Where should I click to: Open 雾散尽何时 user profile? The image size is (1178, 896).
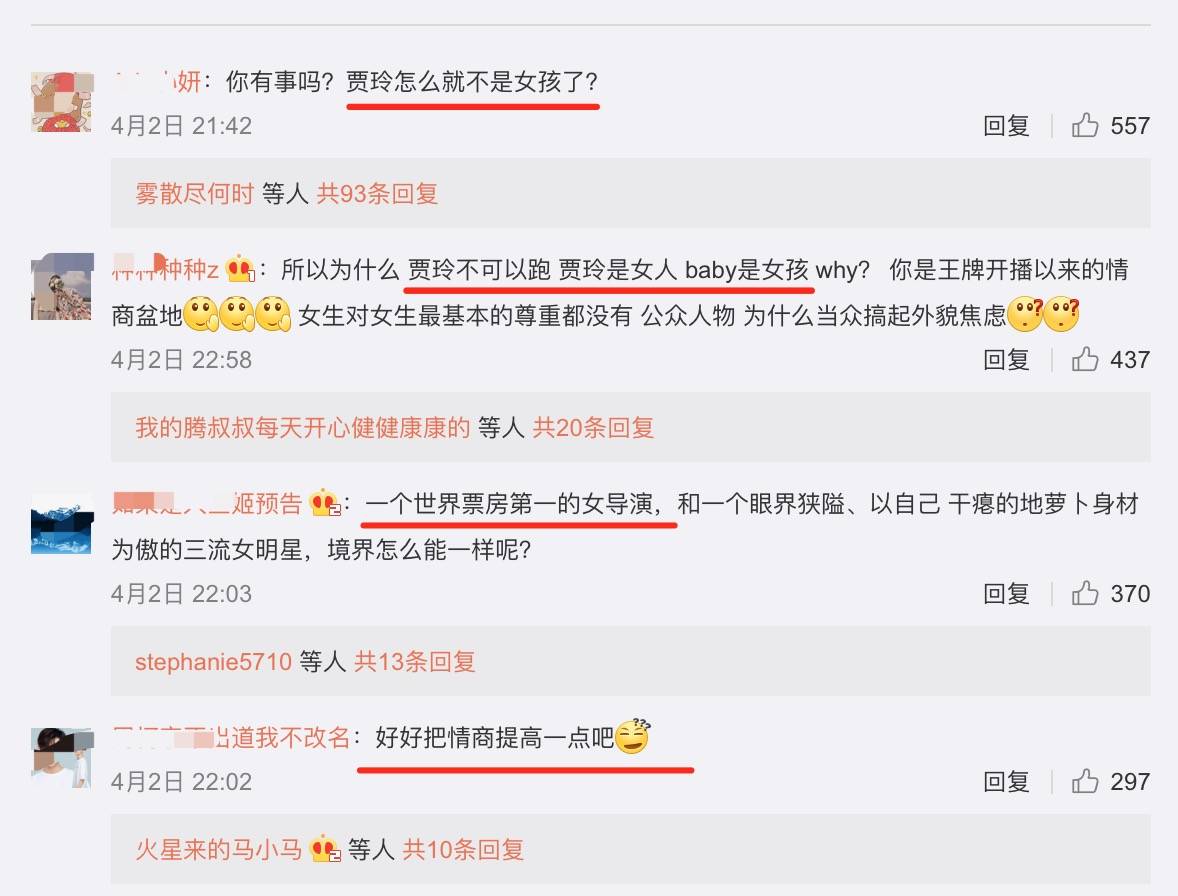[195, 194]
